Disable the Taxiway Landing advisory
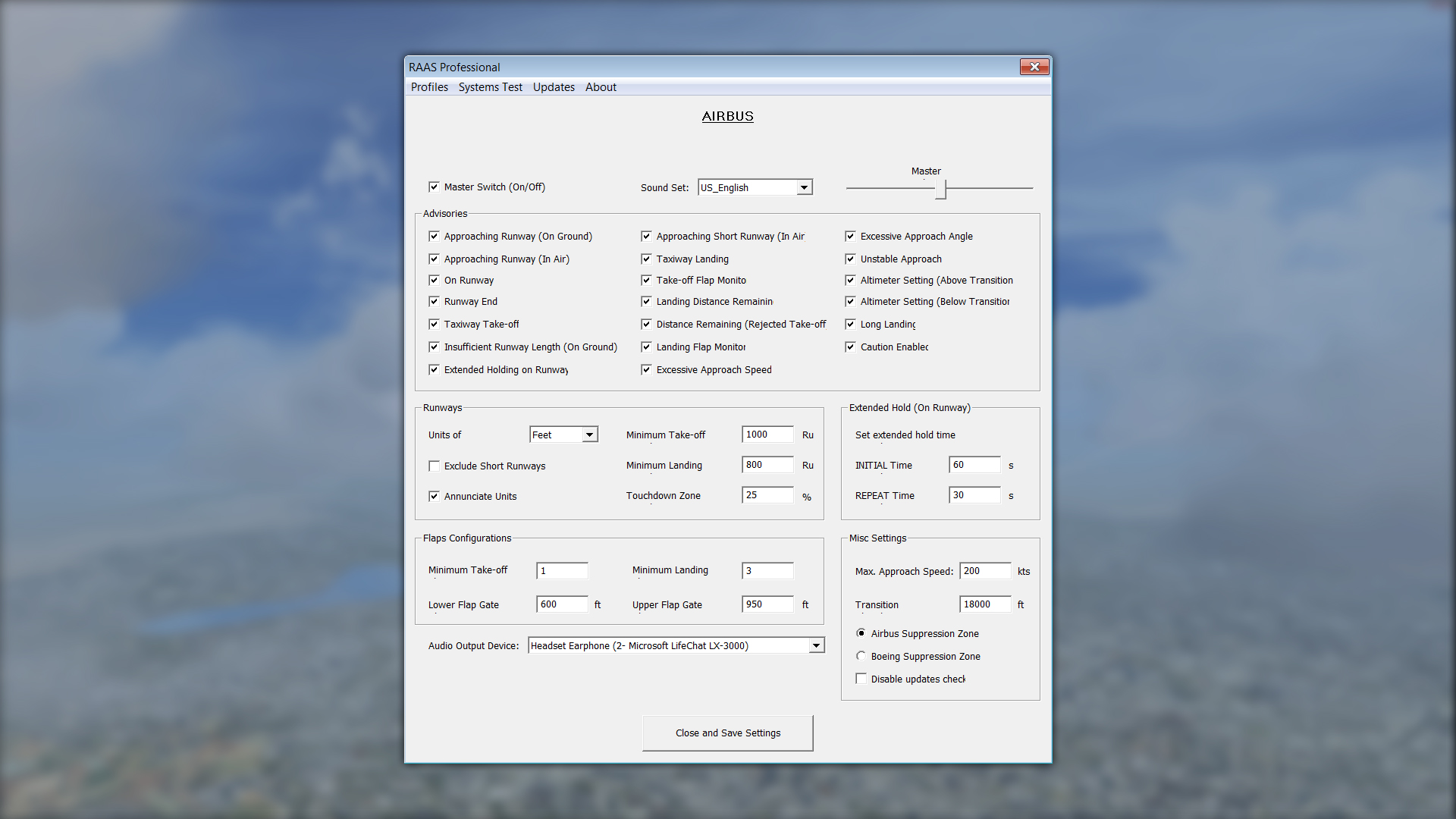The width and height of the screenshot is (1456, 819). coord(647,259)
